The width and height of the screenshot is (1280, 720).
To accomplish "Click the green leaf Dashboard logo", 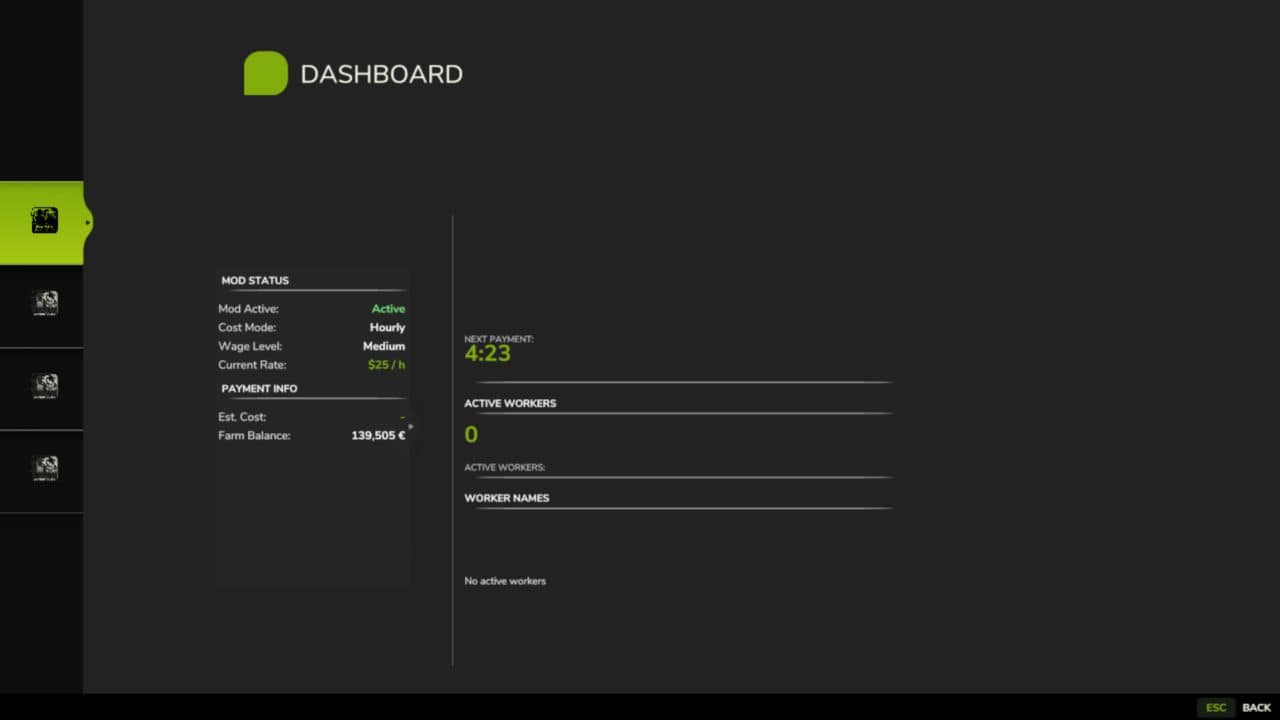I will tap(265, 73).
